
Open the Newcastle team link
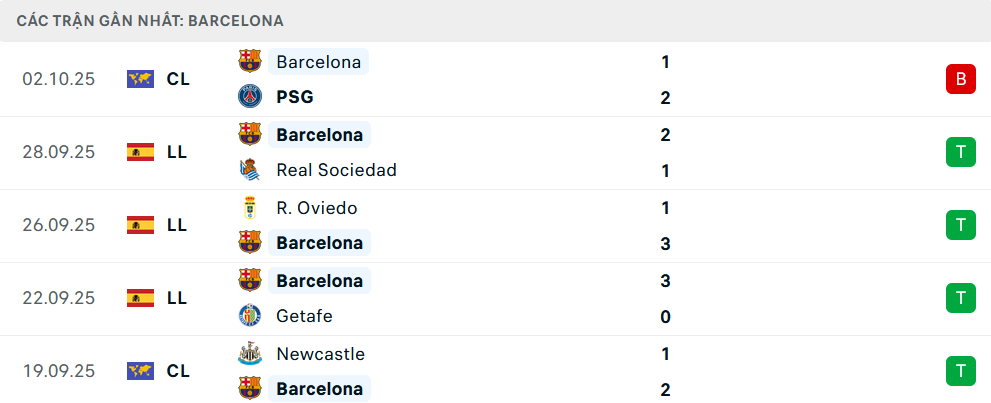click(x=320, y=354)
